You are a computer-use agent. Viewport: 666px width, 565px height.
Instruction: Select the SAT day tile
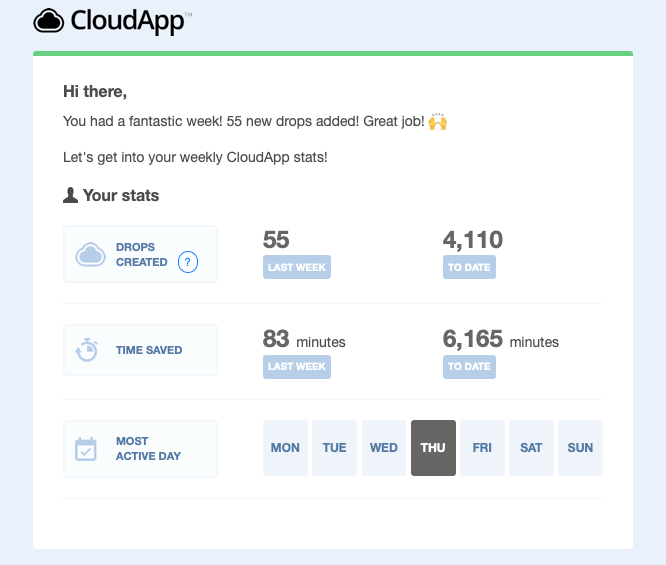(x=531, y=448)
